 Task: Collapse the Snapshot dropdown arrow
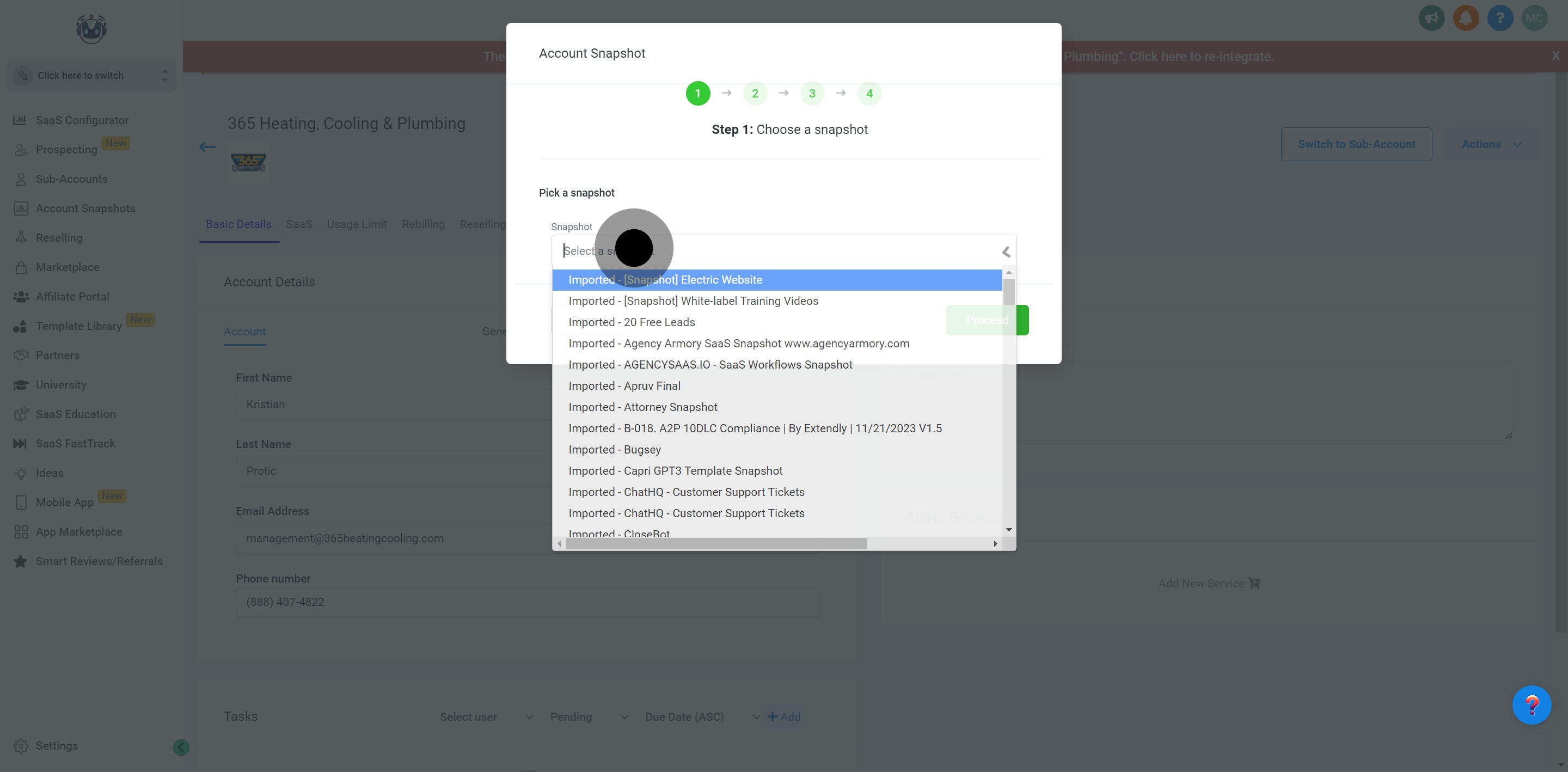point(1006,252)
